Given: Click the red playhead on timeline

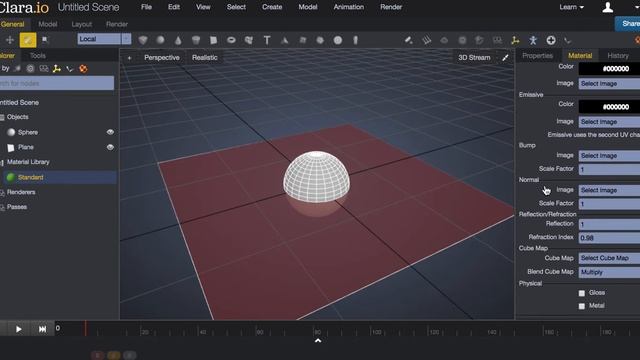Looking at the screenshot, I should point(85,328).
